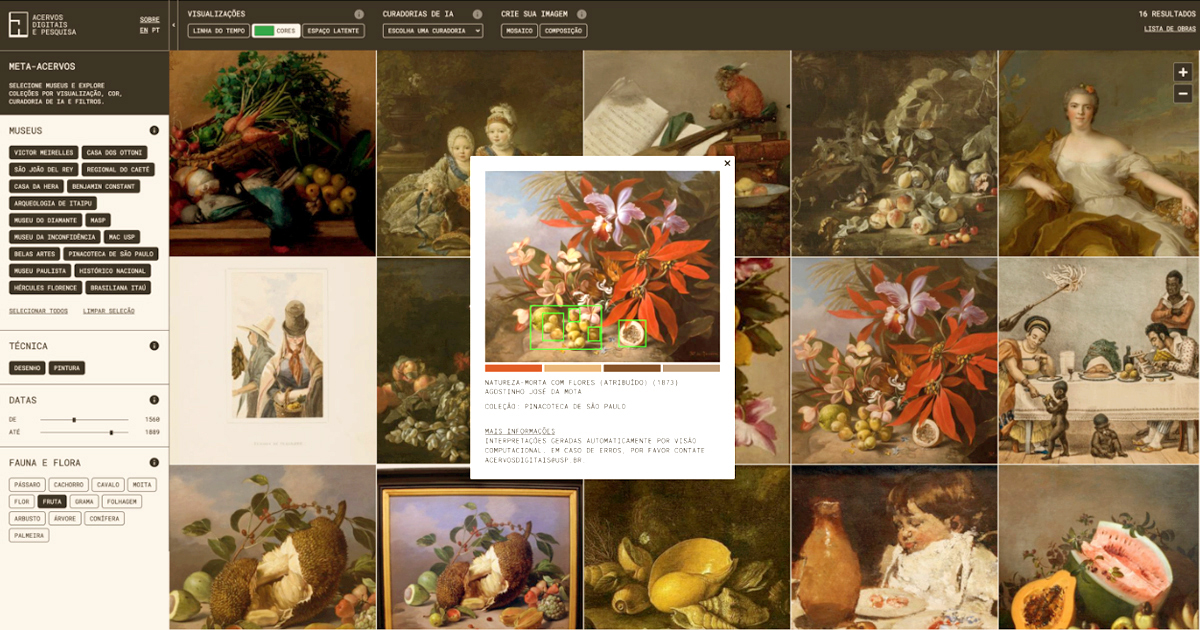1200x630 pixels.
Task: Click info icon beside Curadorias de IA
Action: click(x=477, y=15)
